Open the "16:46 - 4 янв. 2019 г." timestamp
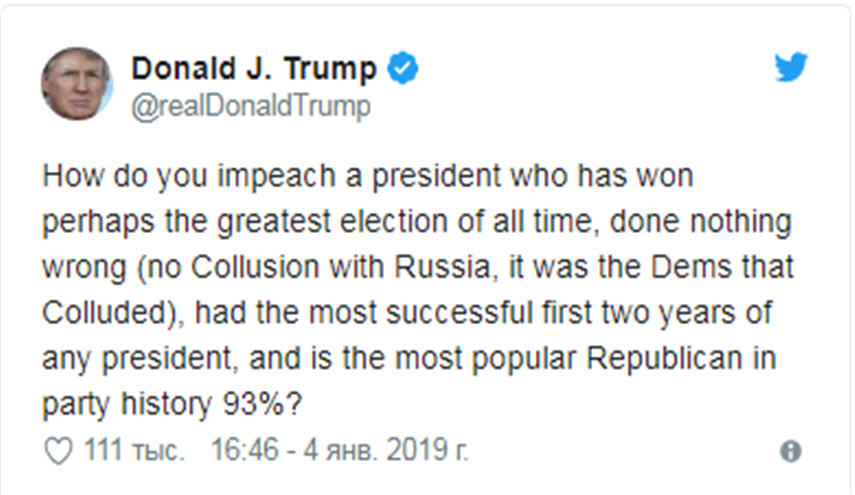This screenshot has width=855, height=495. click(338, 451)
